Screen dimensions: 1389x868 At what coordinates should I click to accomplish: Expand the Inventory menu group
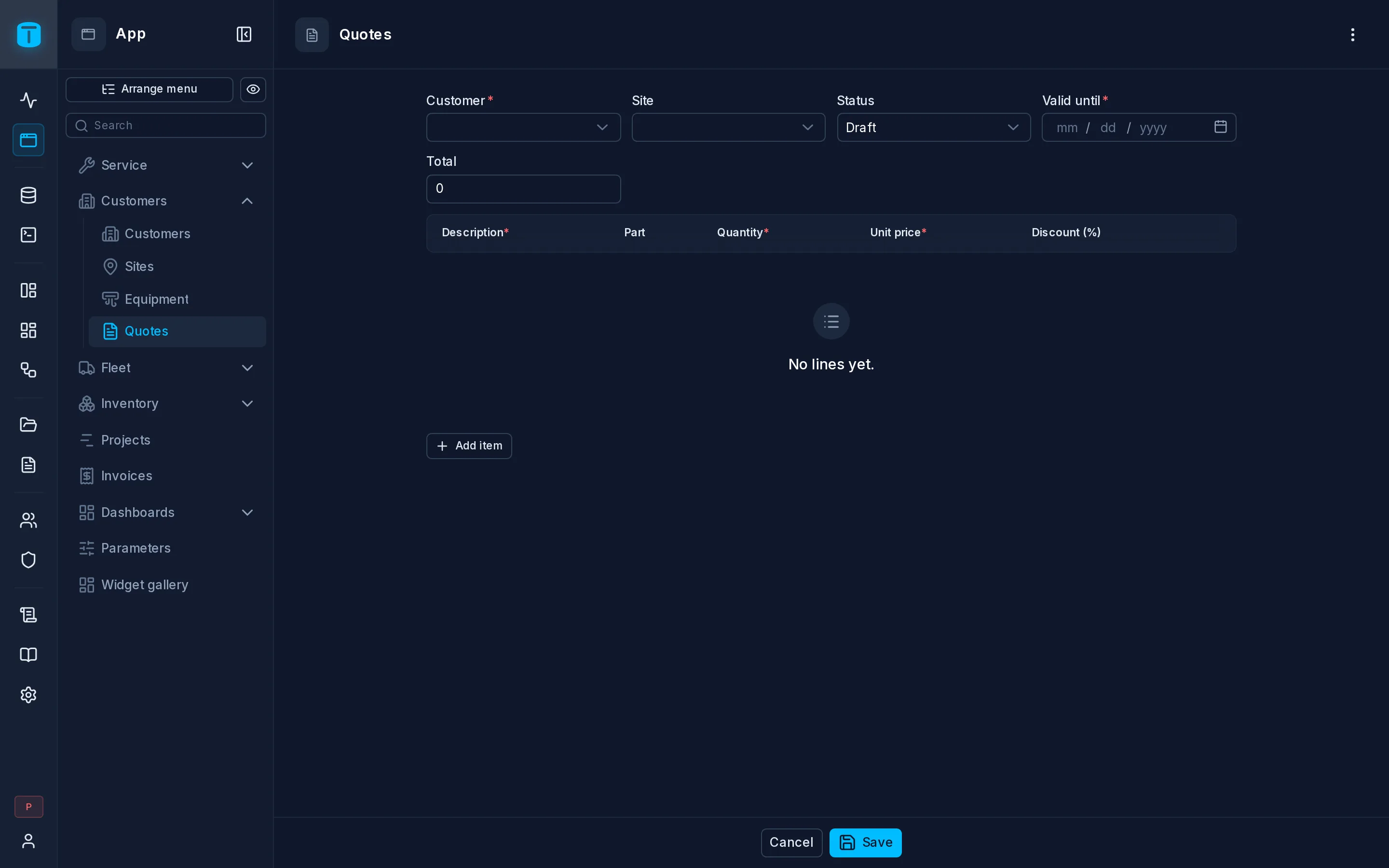[x=166, y=404]
